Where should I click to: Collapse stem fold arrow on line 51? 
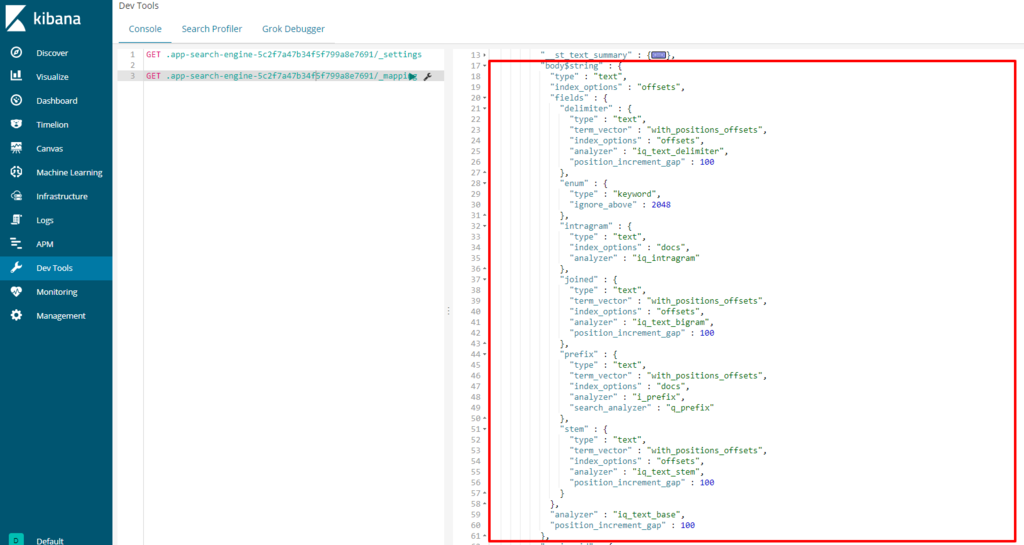coord(484,429)
